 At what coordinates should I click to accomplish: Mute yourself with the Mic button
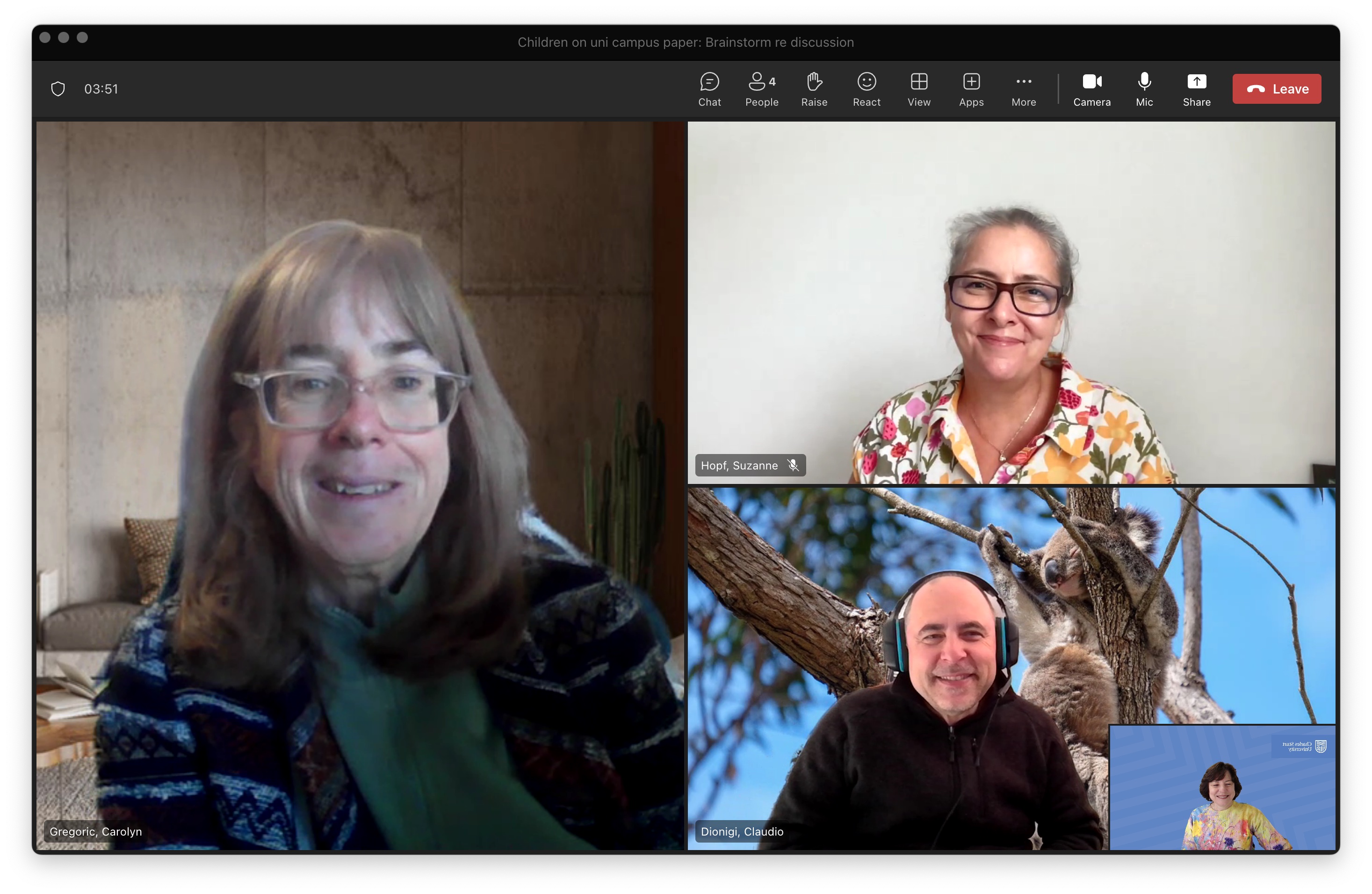[x=1144, y=89]
